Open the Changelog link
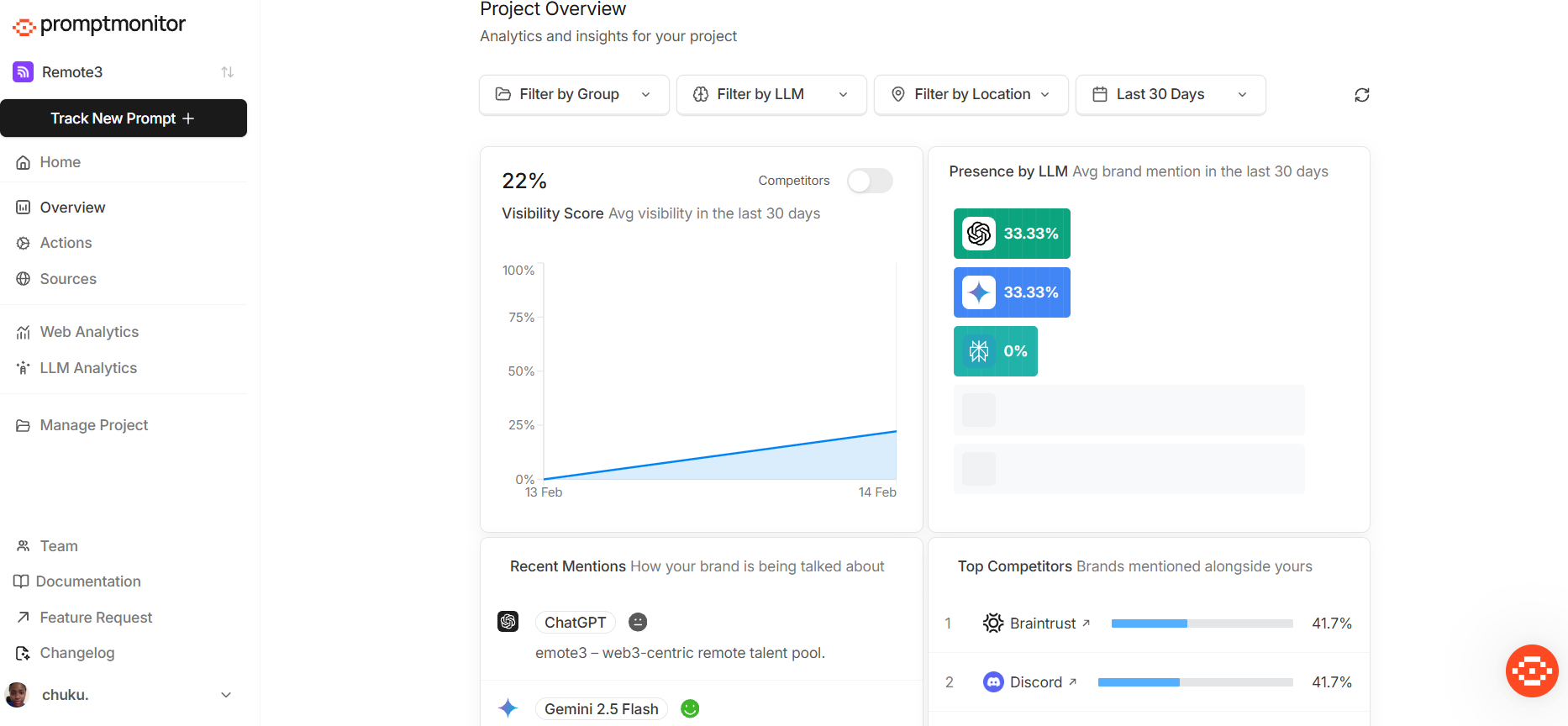Viewport: 1568px width, 726px height. coord(77,653)
